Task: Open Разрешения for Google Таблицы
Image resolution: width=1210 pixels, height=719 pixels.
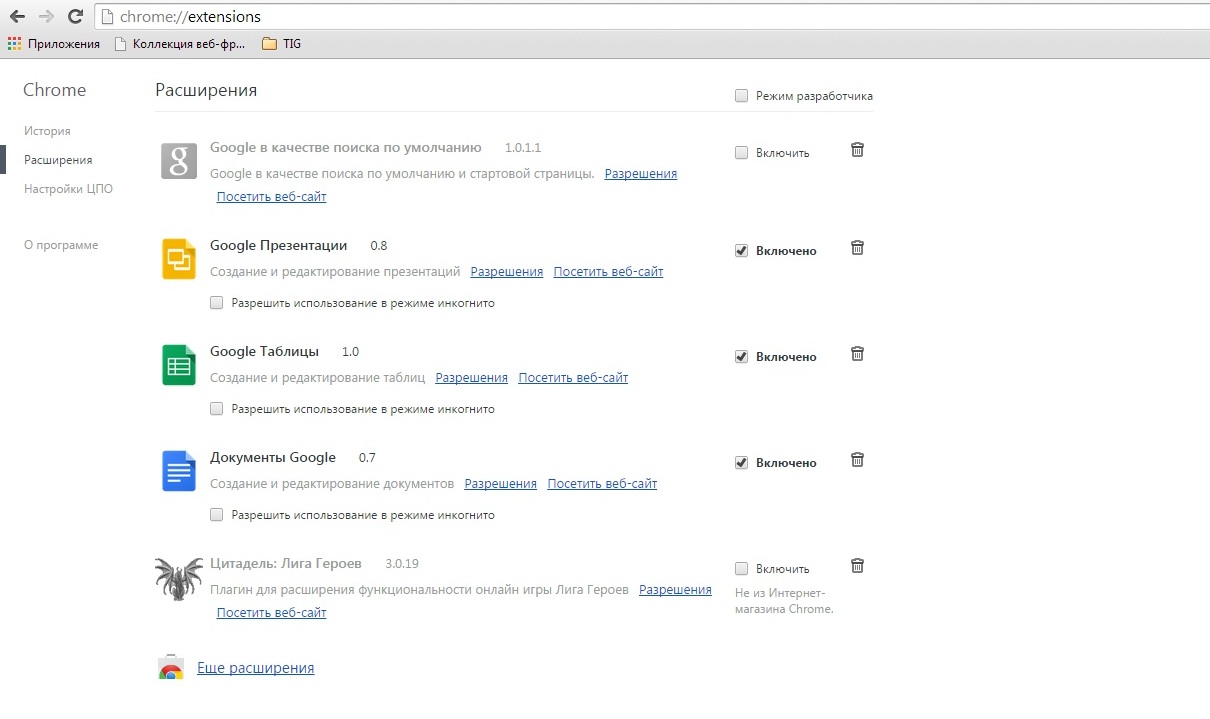Action: click(x=472, y=378)
